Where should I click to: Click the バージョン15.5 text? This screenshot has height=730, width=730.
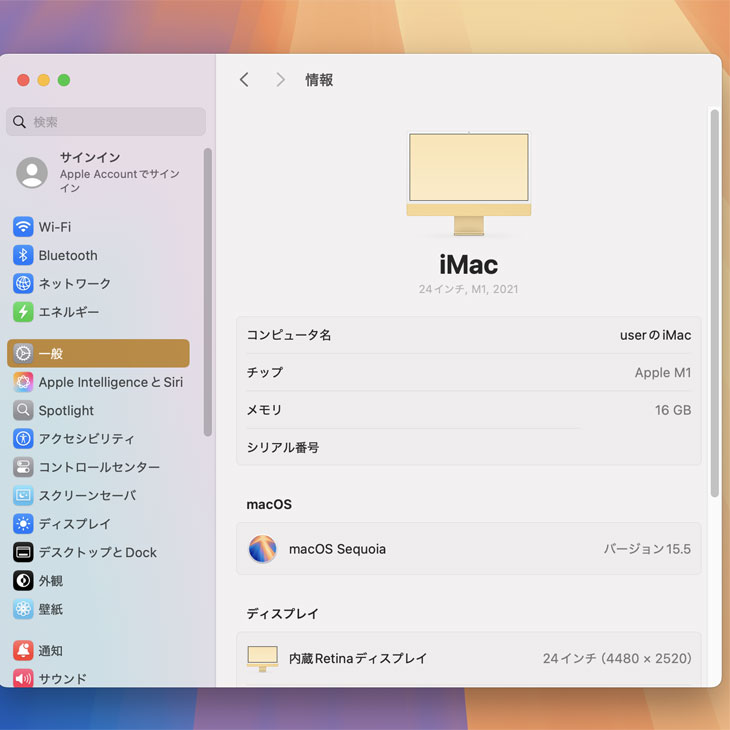coord(647,549)
